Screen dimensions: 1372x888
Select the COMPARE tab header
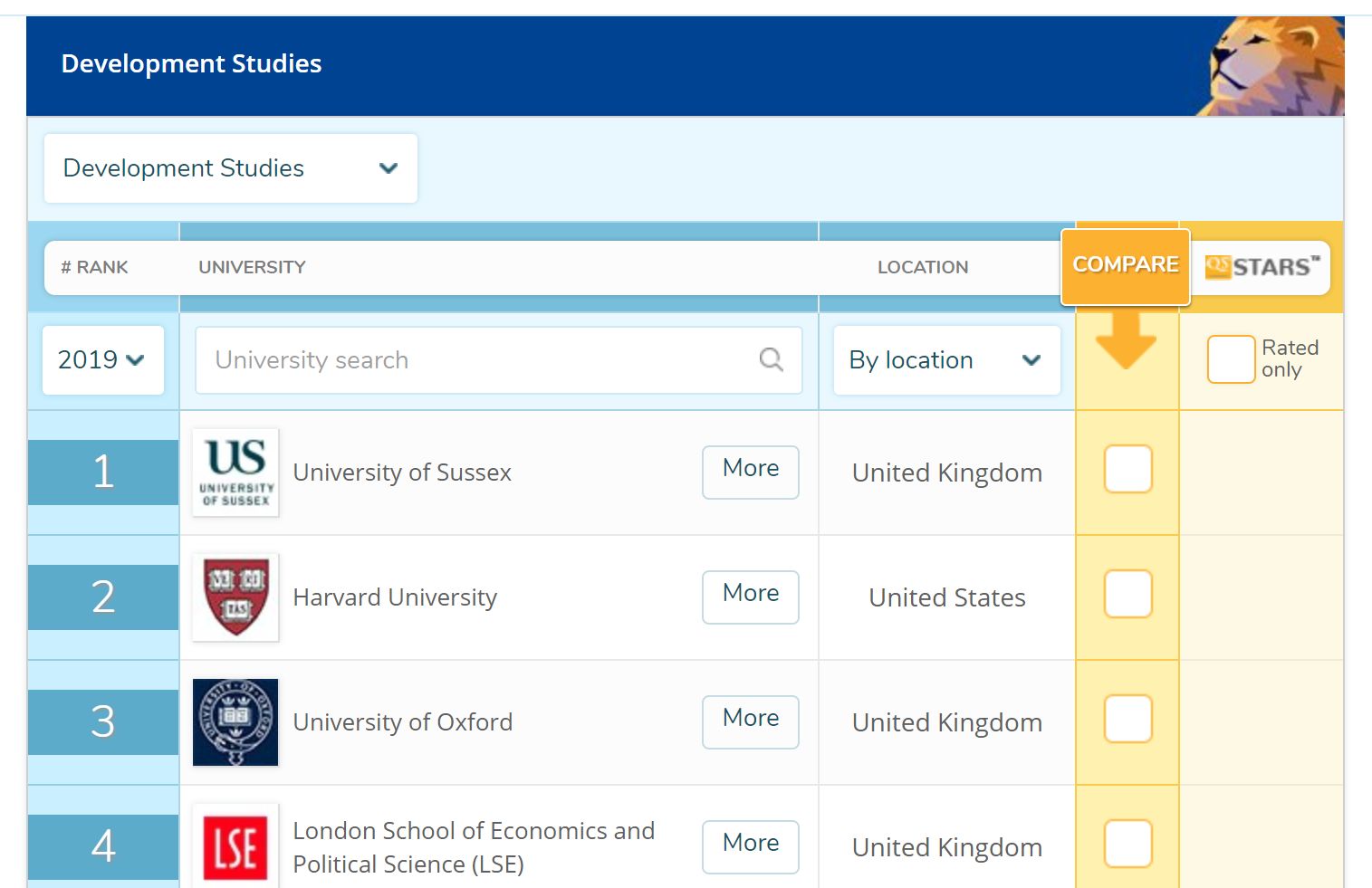[x=1126, y=266]
